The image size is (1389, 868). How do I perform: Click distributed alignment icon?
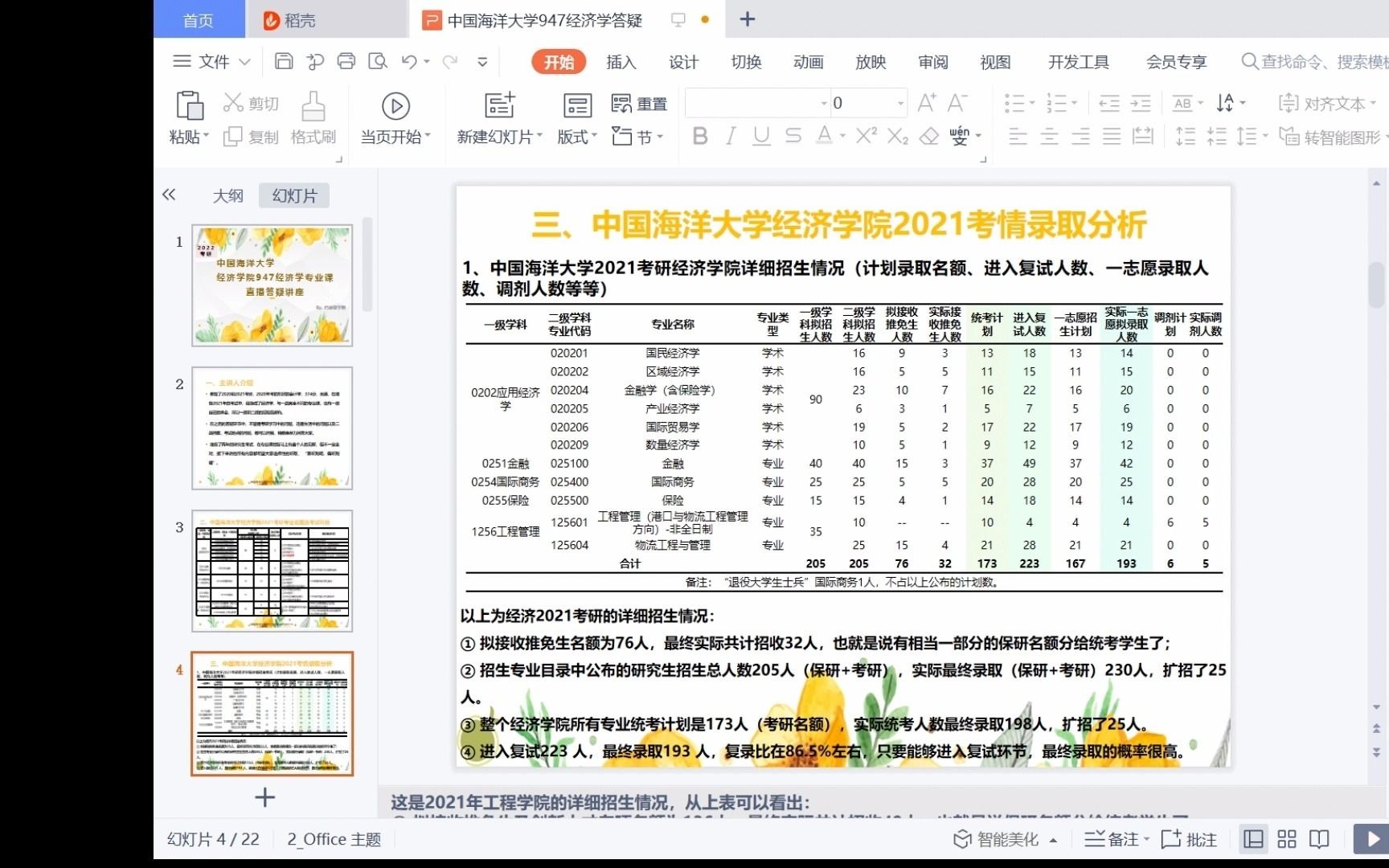tap(1142, 137)
